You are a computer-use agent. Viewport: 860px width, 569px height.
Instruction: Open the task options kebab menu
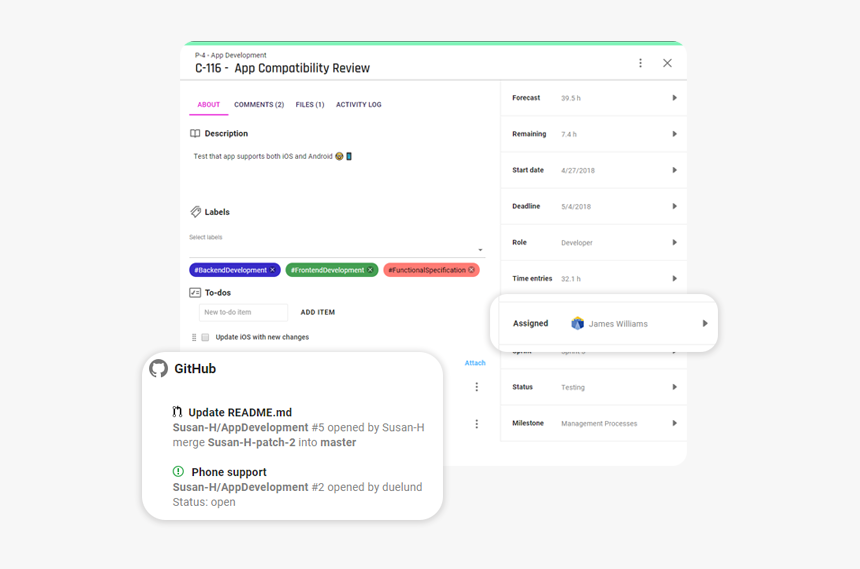pyautogui.click(x=641, y=63)
